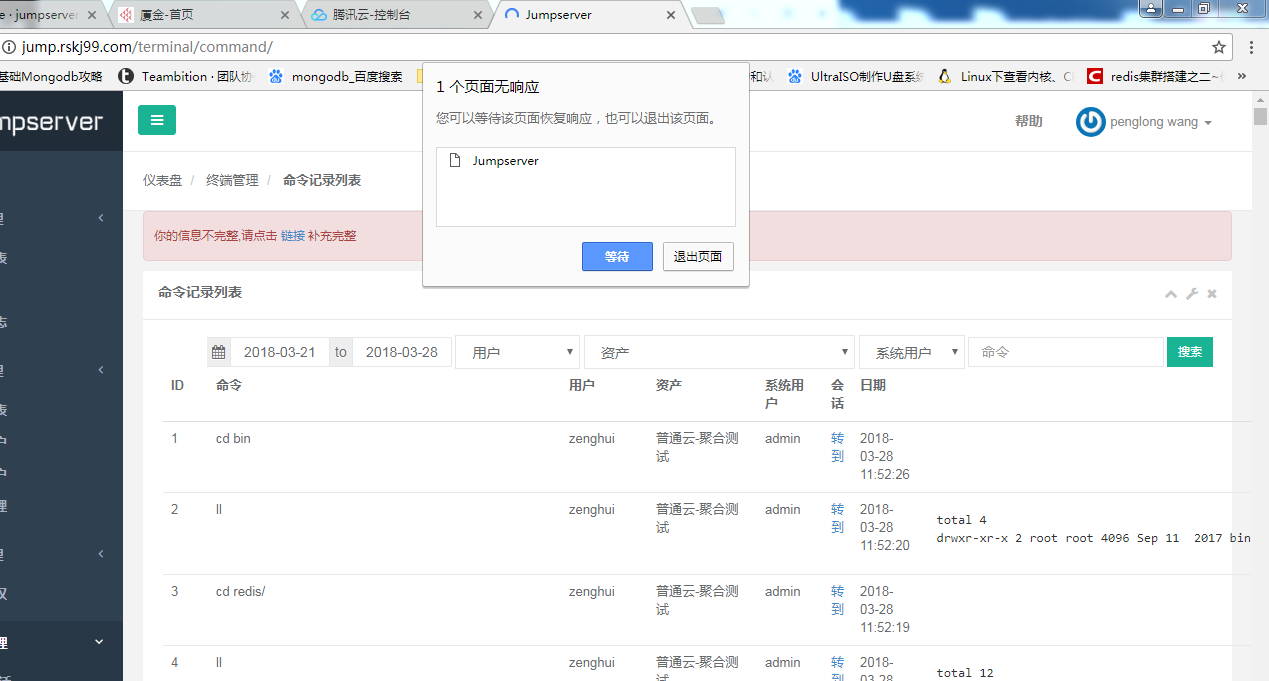Click the ID column header
Image resolution: width=1269 pixels, height=681 pixels.
pyautogui.click(x=177, y=385)
